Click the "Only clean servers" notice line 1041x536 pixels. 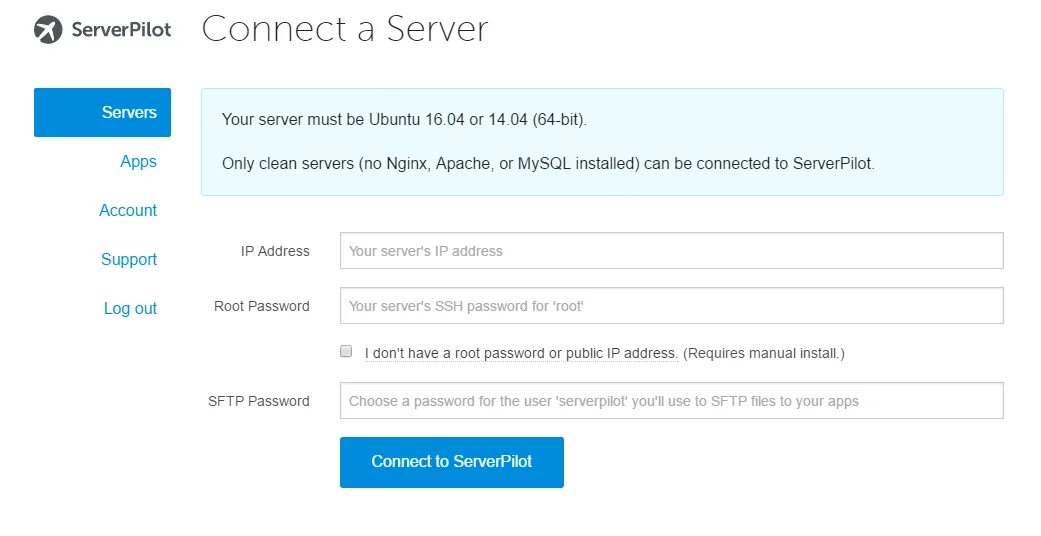tap(548, 163)
